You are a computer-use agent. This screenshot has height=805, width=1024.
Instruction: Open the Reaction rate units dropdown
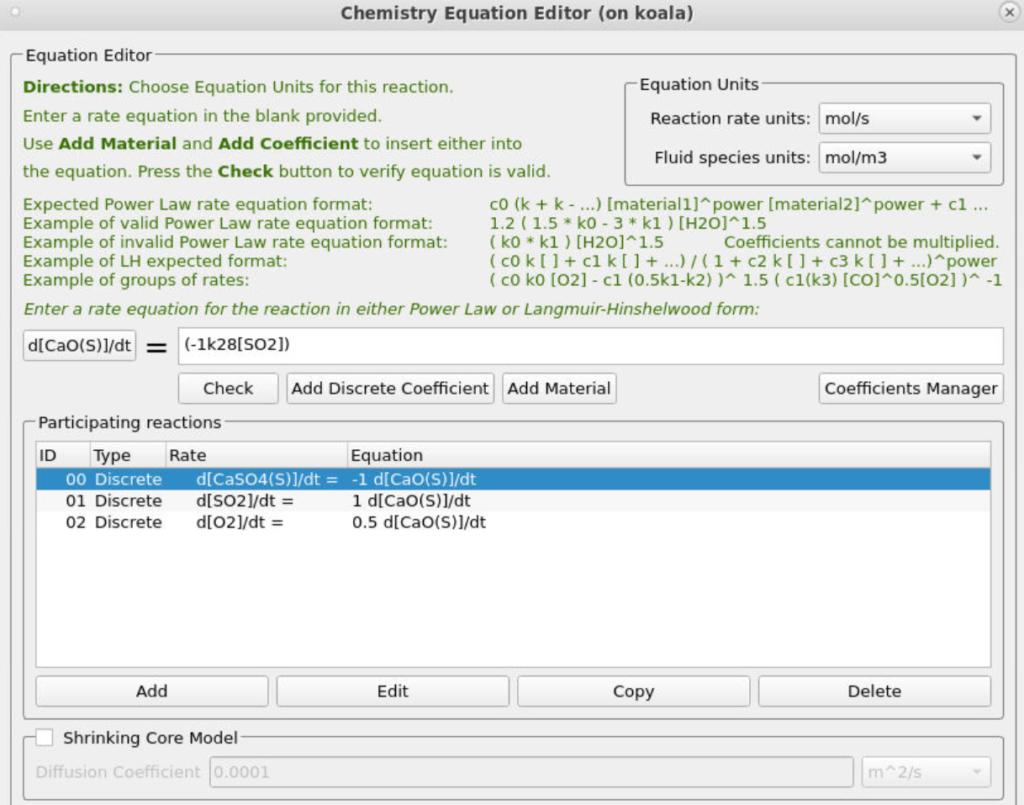(904, 119)
